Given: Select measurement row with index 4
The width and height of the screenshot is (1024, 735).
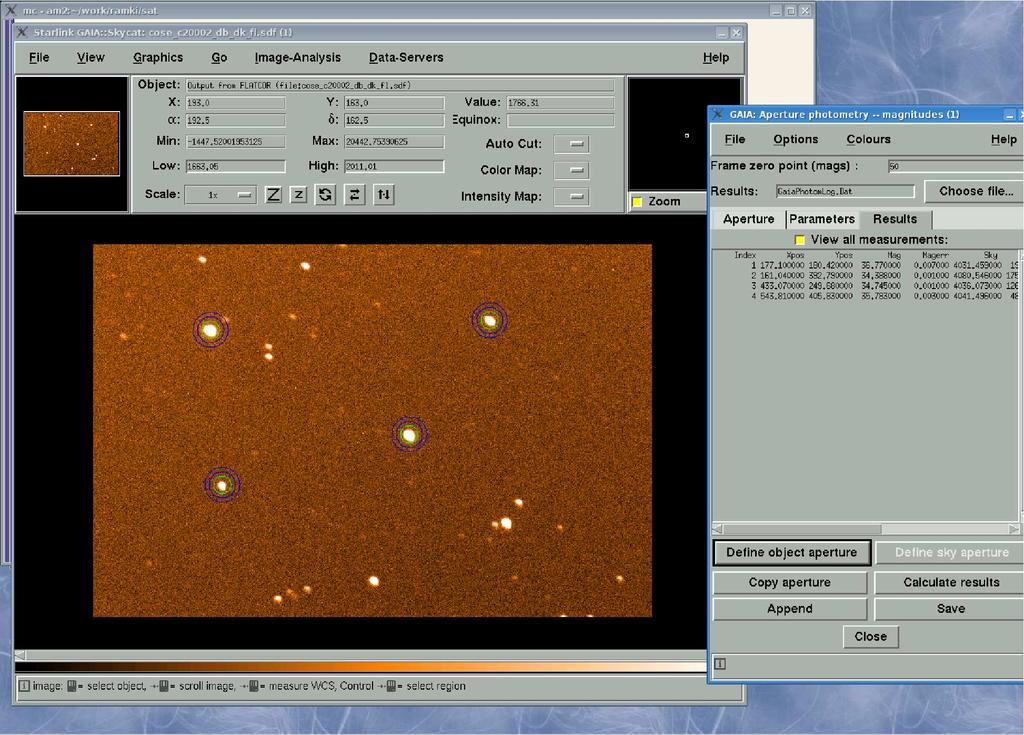Looking at the screenshot, I should (x=865, y=297).
